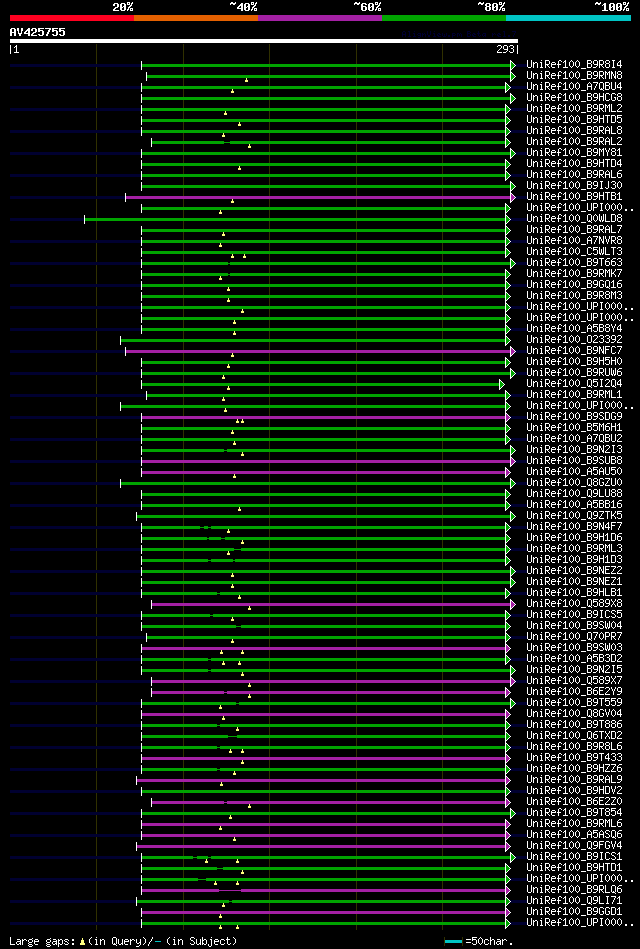Image resolution: width=640 pixels, height=949 pixels.
Task: Click the orange ~40% identity legend bar
Action: pyautogui.click(x=196, y=18)
